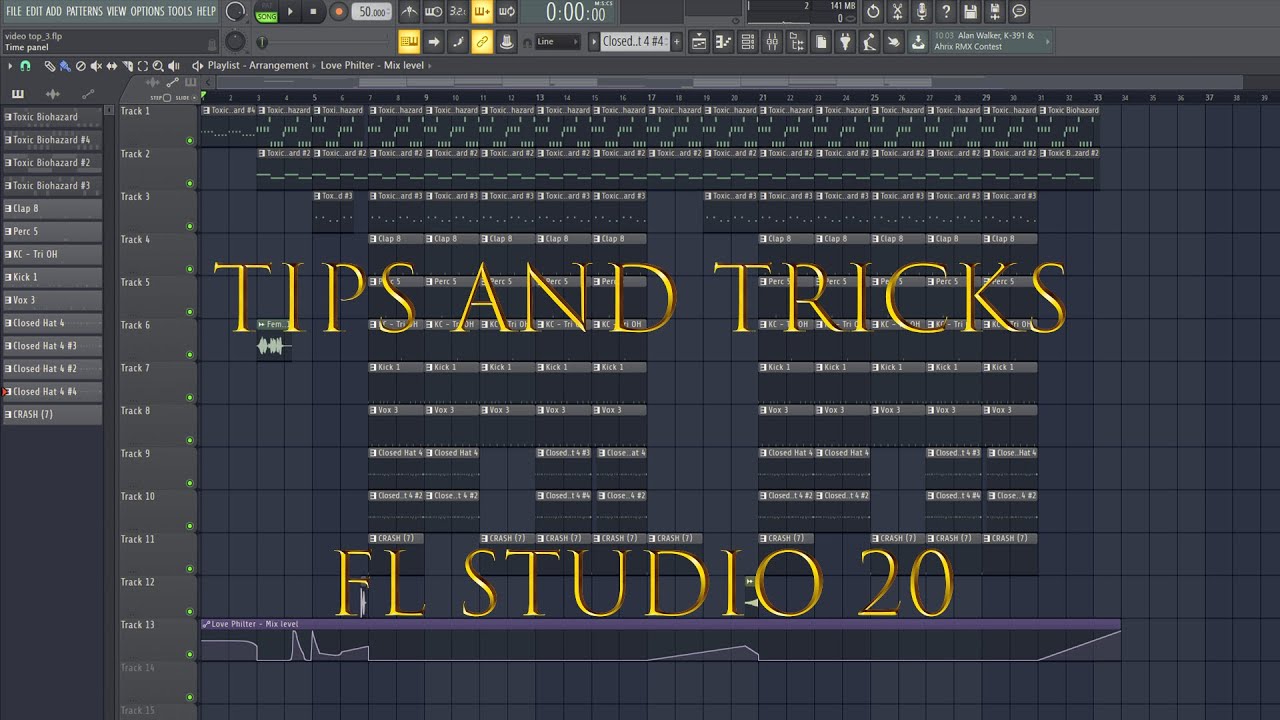The image size is (1280, 720).
Task: Click the stop transport button
Action: [313, 12]
